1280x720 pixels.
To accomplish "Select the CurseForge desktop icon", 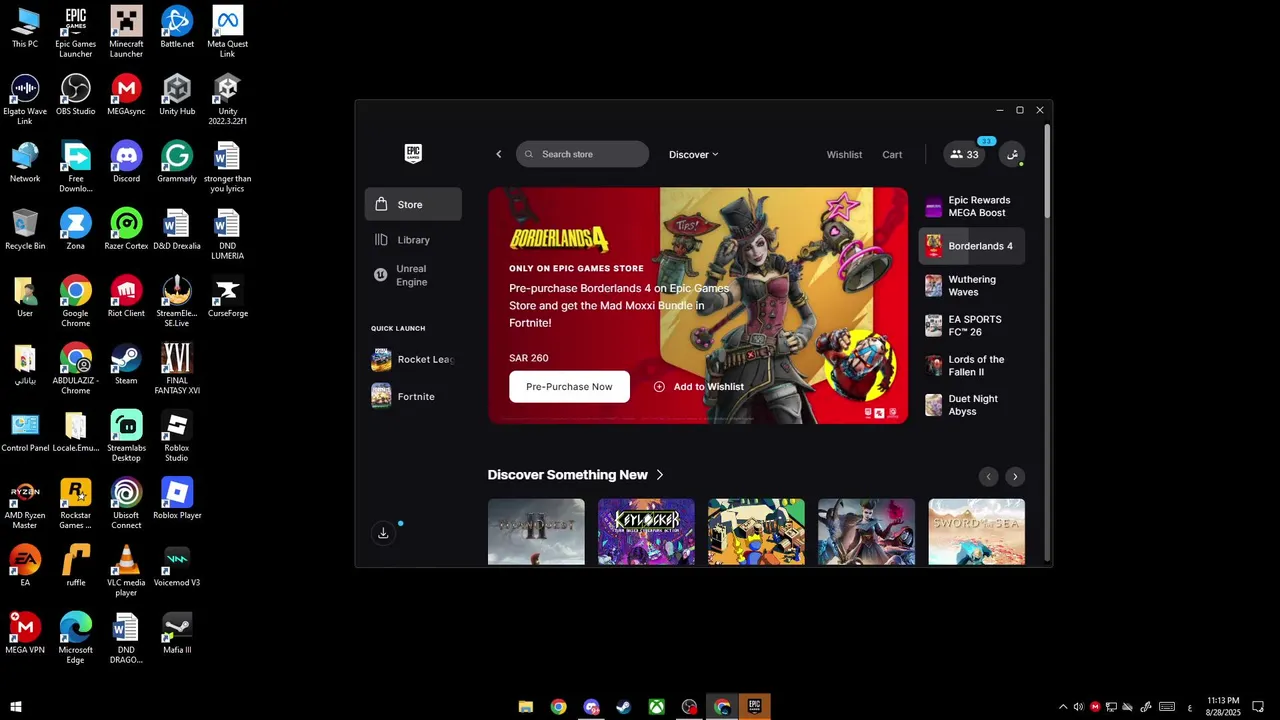I will click(x=227, y=296).
